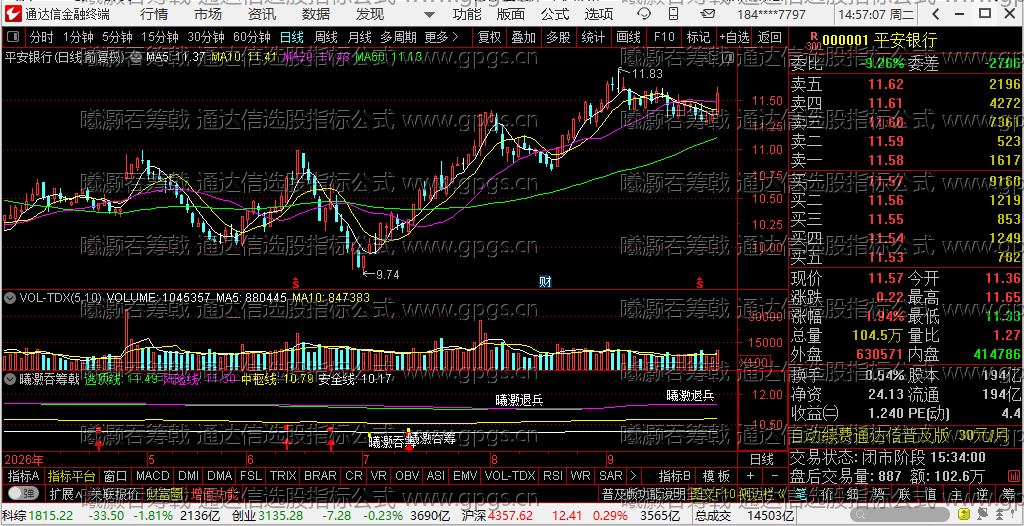Switch to the MACD indicator tab

pyautogui.click(x=152, y=475)
